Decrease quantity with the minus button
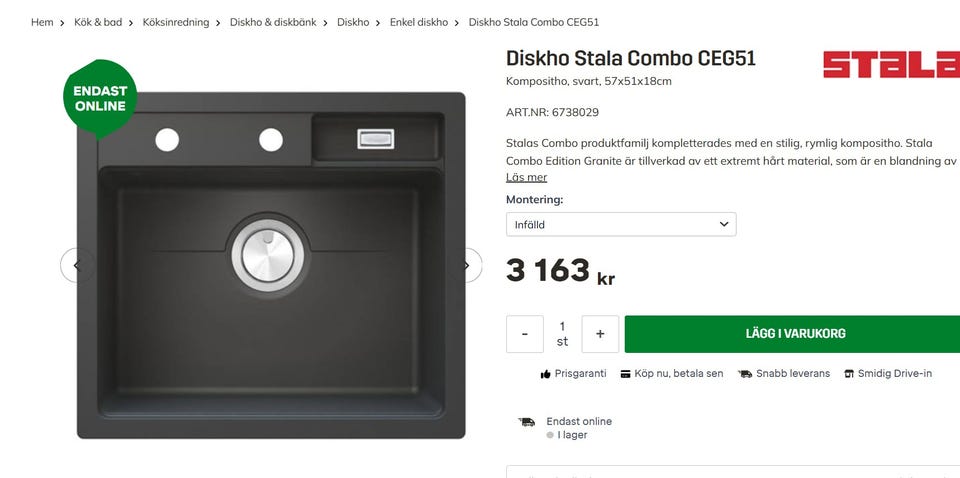The image size is (960, 478). tap(525, 334)
